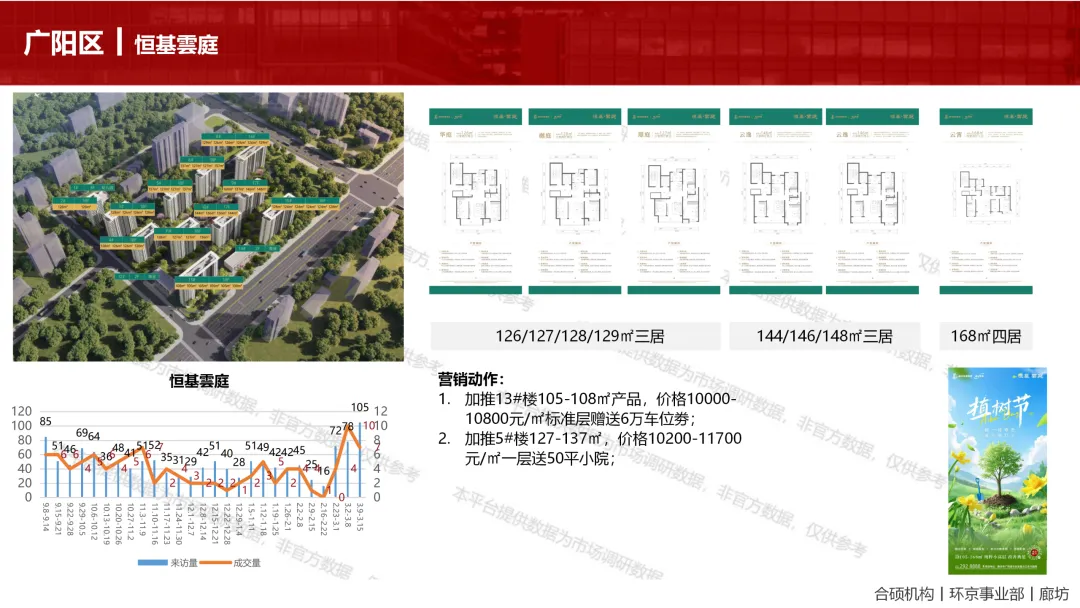Image resolution: width=1080 pixels, height=608 pixels.
Task: Select the 168㎡四居 label
Action: coord(986,336)
